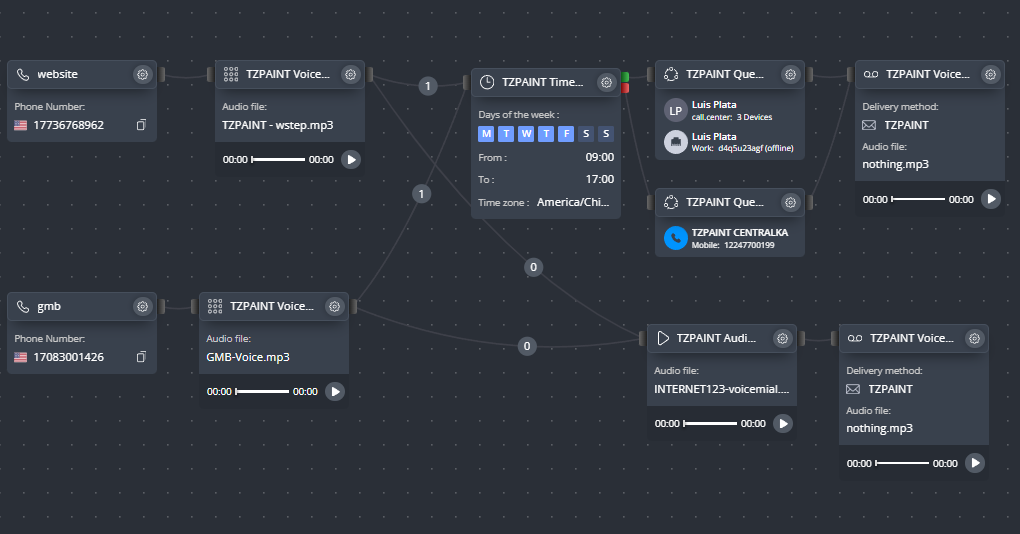Play the INTERNET123-voicemail audio file
The height and width of the screenshot is (534, 1020).
[x=783, y=423]
